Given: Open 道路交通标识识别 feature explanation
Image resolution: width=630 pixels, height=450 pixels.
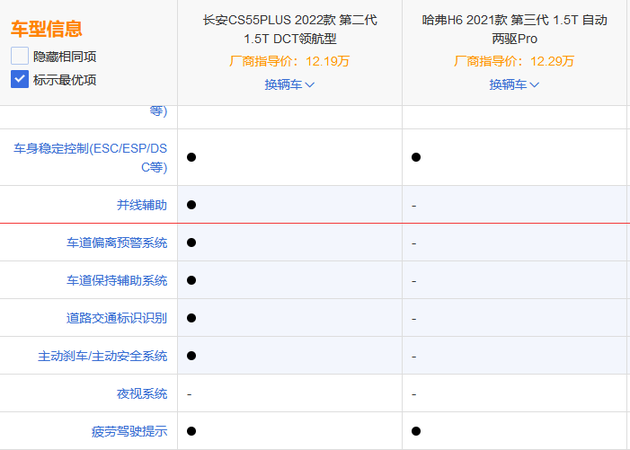Looking at the screenshot, I should pyautogui.click(x=117, y=318).
